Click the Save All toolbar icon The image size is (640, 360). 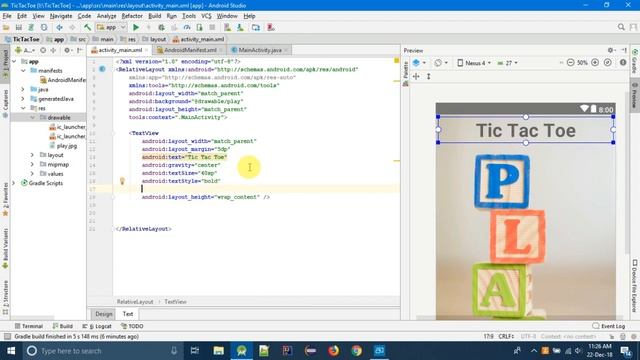[x=18, y=27]
